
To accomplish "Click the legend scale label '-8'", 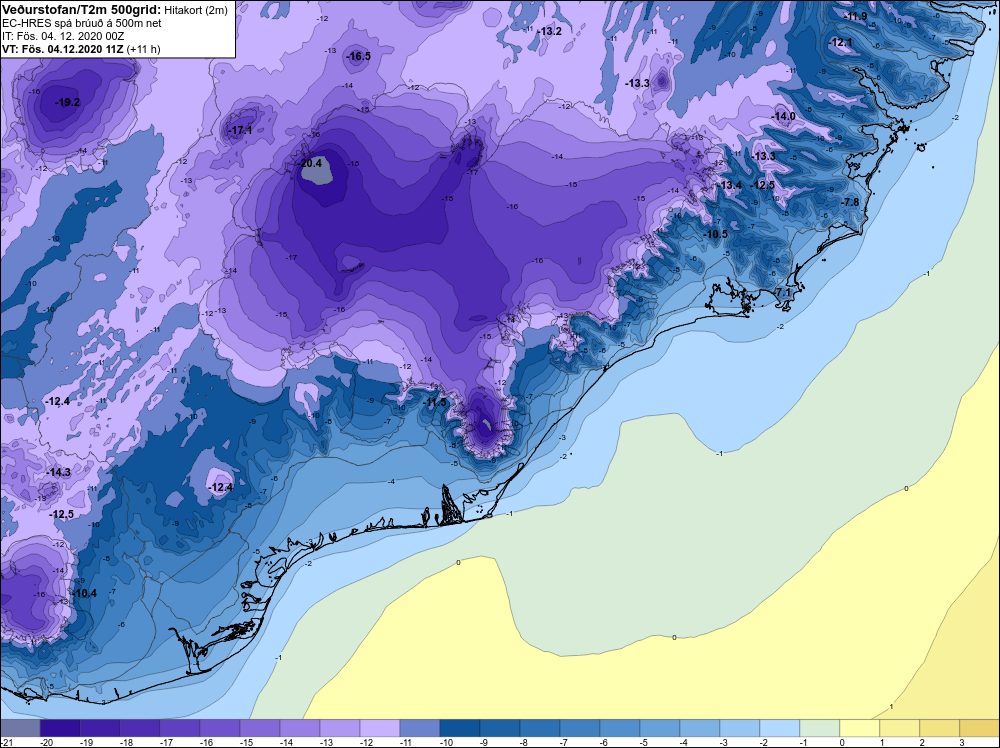I will (x=525, y=742).
